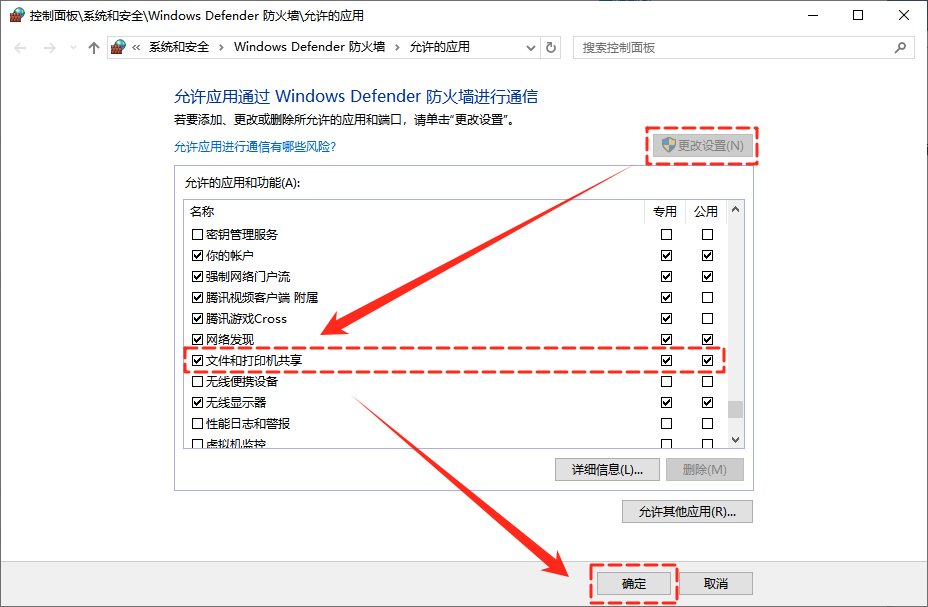
Task: Click the app list scrollbar thumb
Action: tap(736, 409)
